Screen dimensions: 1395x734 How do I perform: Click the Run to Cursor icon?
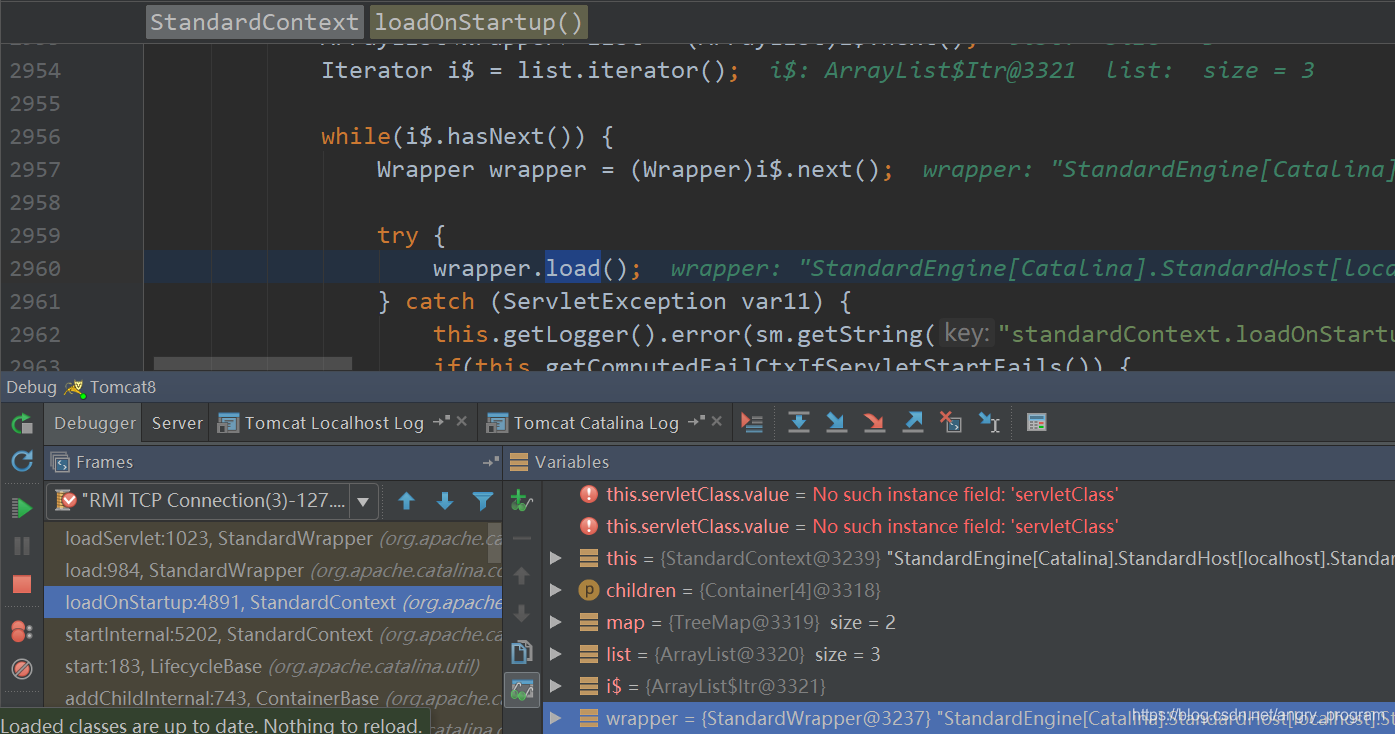click(988, 423)
